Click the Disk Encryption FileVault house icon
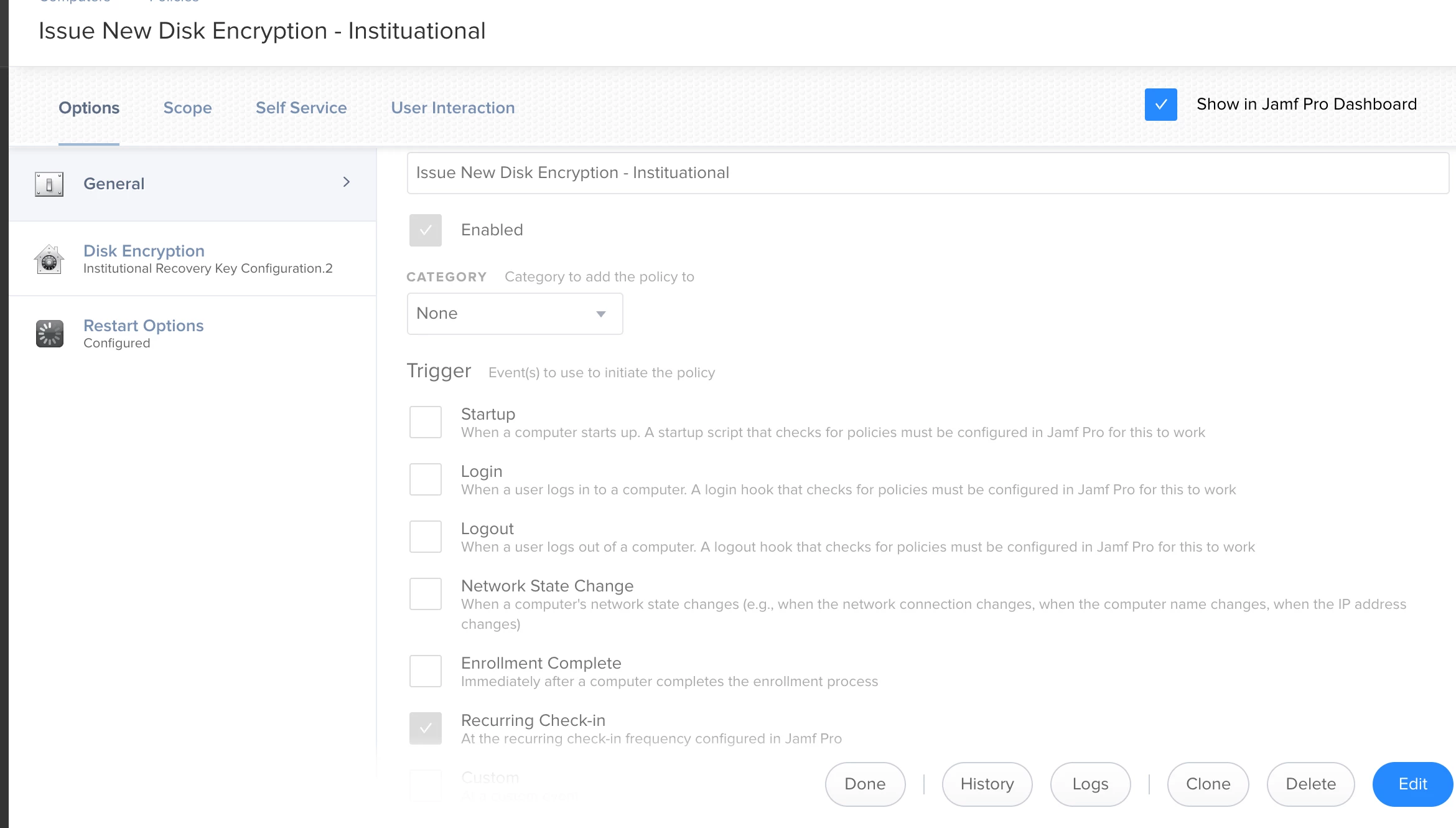 click(x=49, y=259)
